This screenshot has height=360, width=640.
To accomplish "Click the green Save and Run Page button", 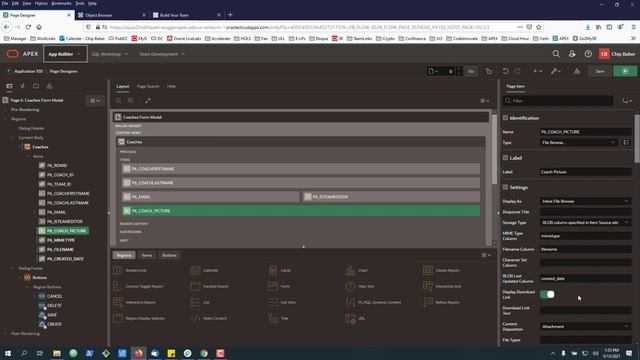I will 625,71.
